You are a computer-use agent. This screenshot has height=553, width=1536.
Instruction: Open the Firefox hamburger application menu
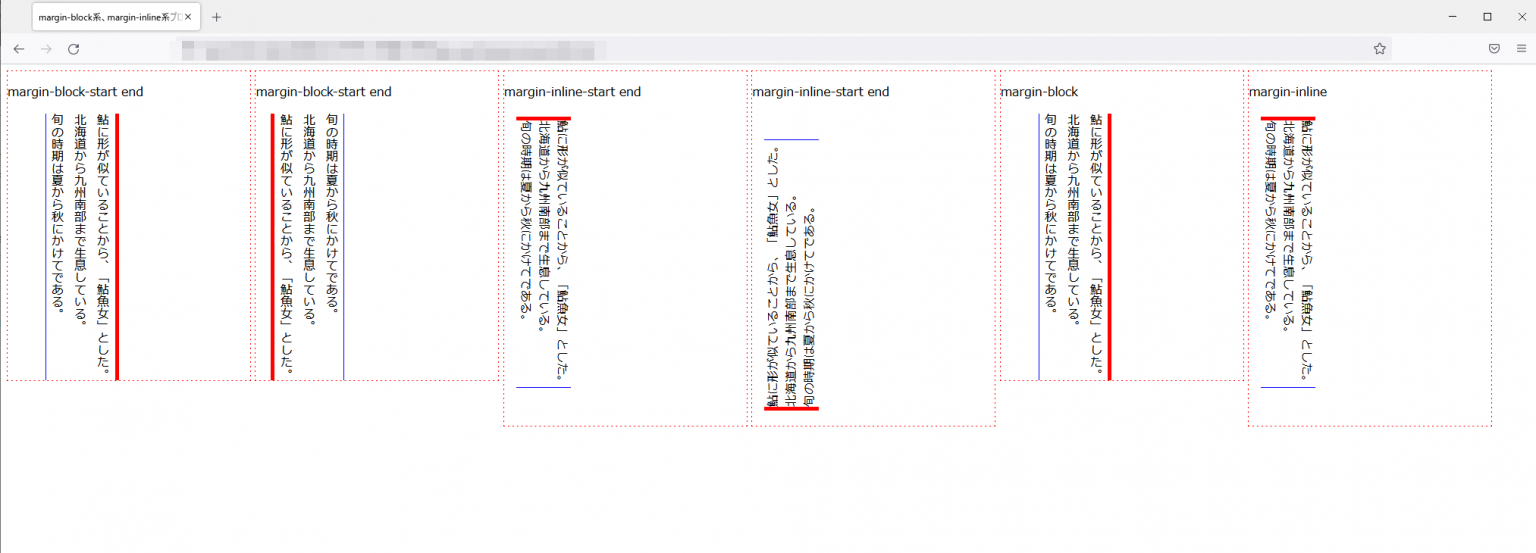coord(1521,49)
